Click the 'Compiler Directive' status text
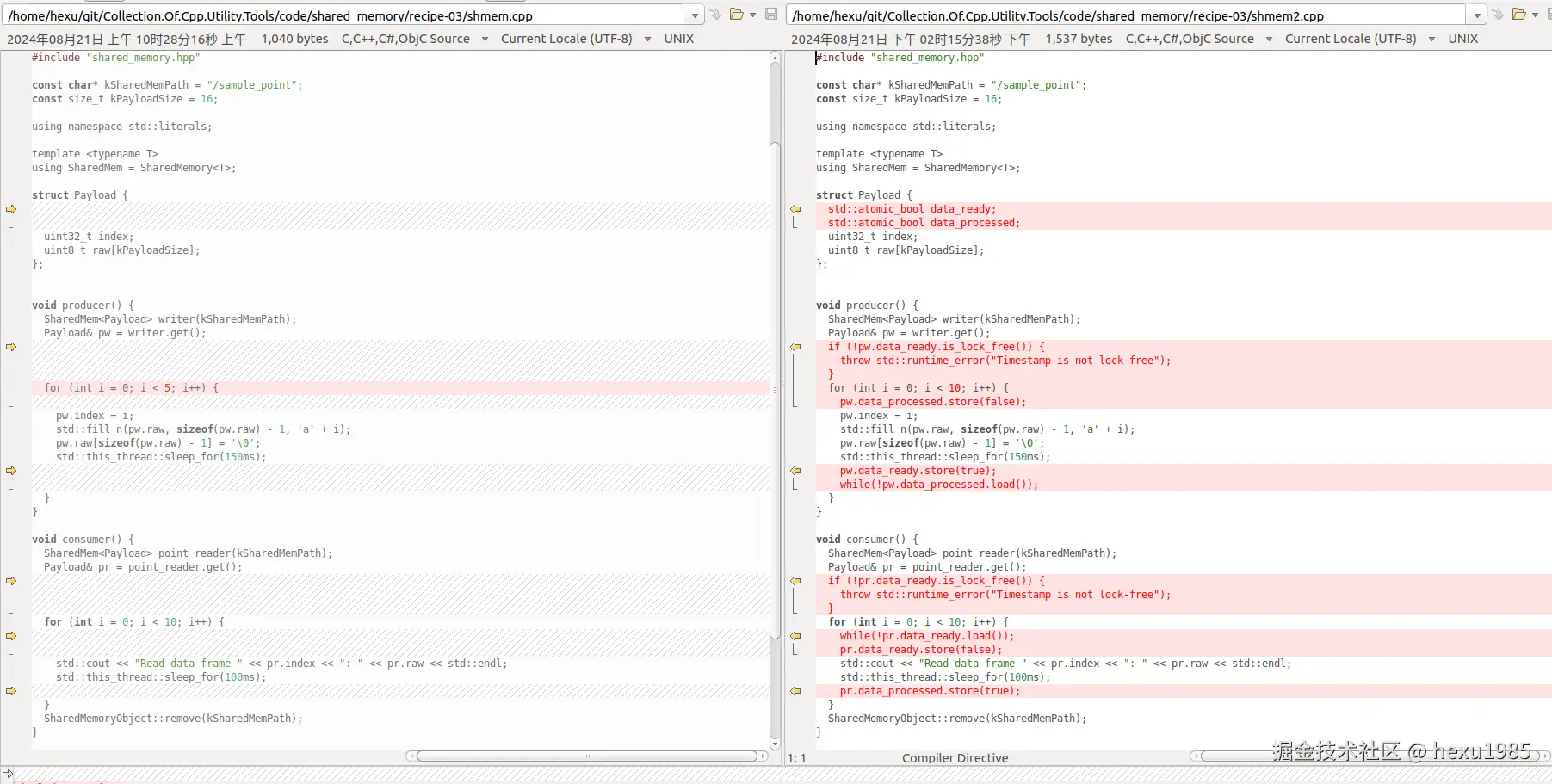Image resolution: width=1552 pixels, height=784 pixels. coord(955,758)
